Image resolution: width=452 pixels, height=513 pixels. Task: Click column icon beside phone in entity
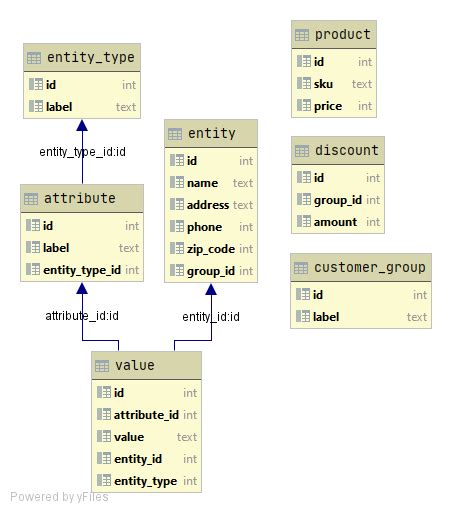coord(177,226)
